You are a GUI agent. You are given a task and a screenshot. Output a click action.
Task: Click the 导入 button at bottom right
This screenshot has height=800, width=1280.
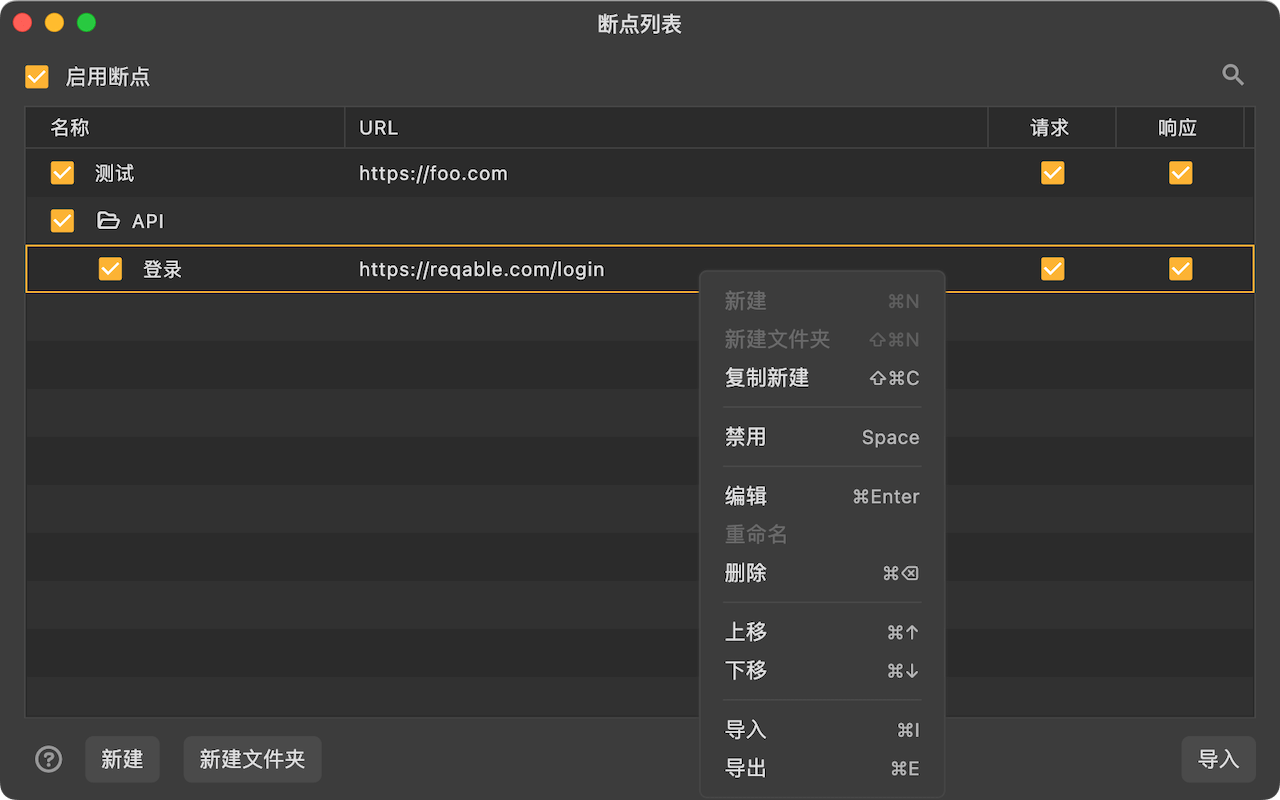[1218, 760]
